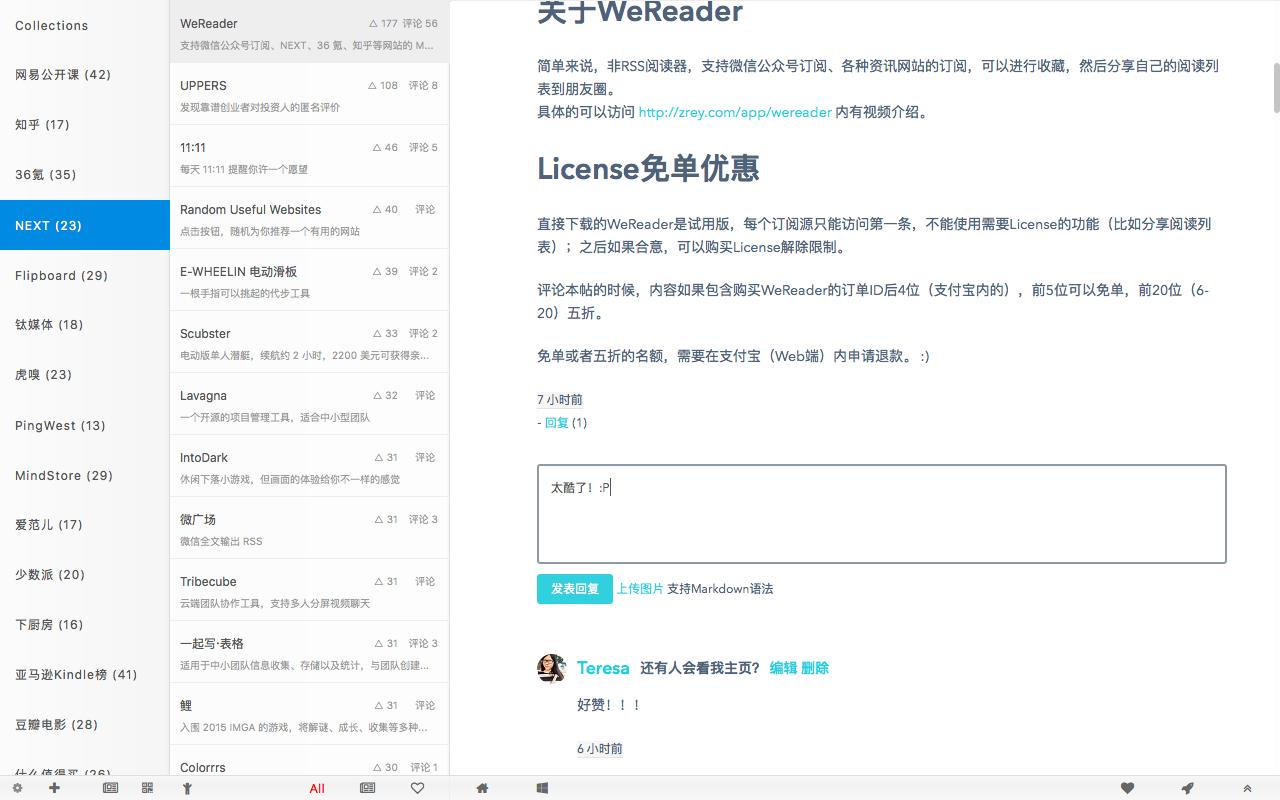Open the 下厨房 (16) collection
Screen dimensions: 1280x800
(x=85, y=625)
